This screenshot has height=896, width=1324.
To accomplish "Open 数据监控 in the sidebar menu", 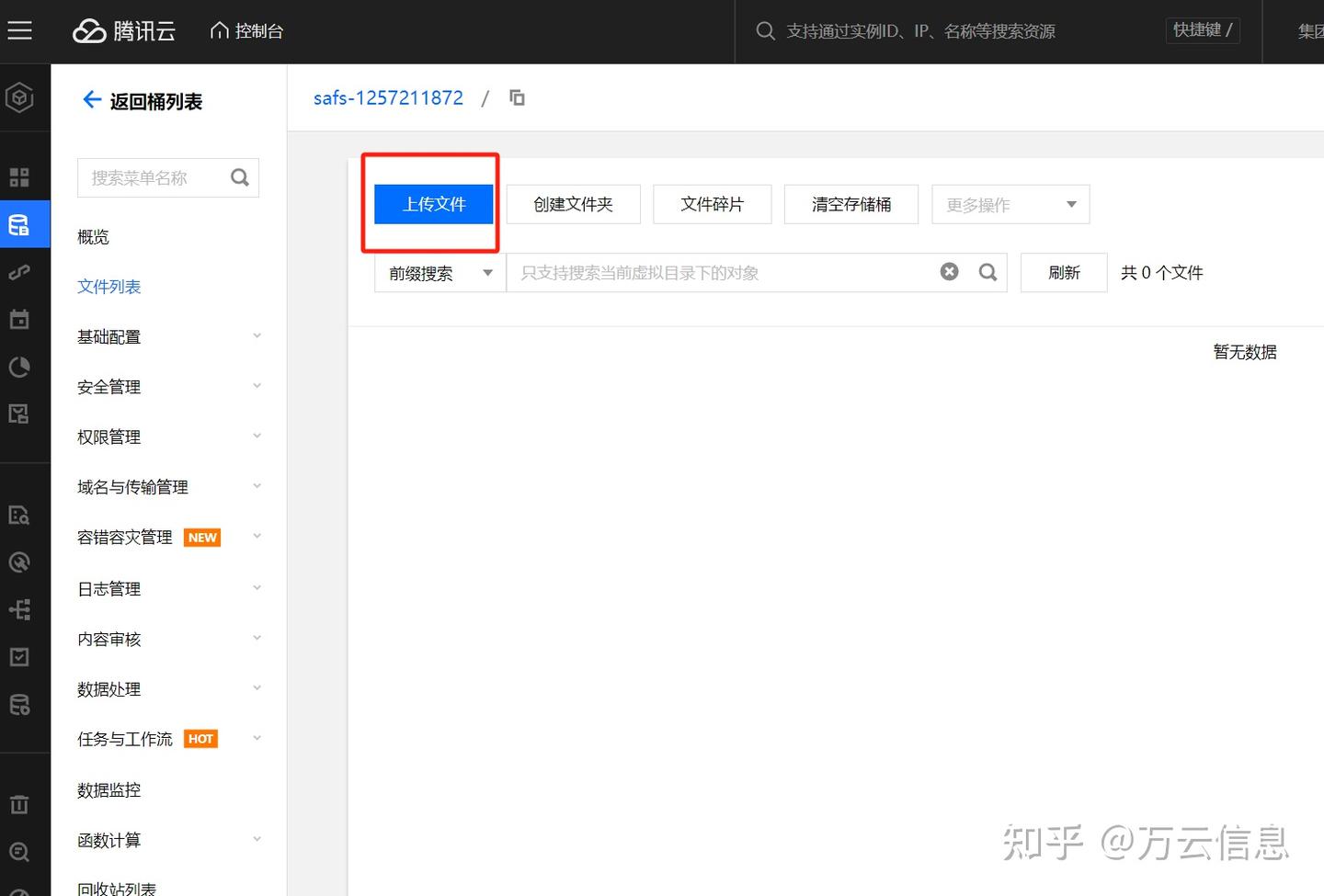I will pyautogui.click(x=108, y=790).
